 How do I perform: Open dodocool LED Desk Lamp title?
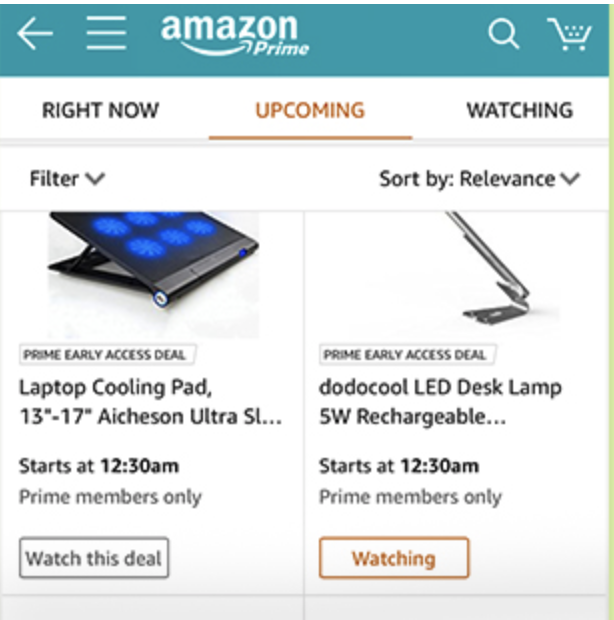[440, 402]
